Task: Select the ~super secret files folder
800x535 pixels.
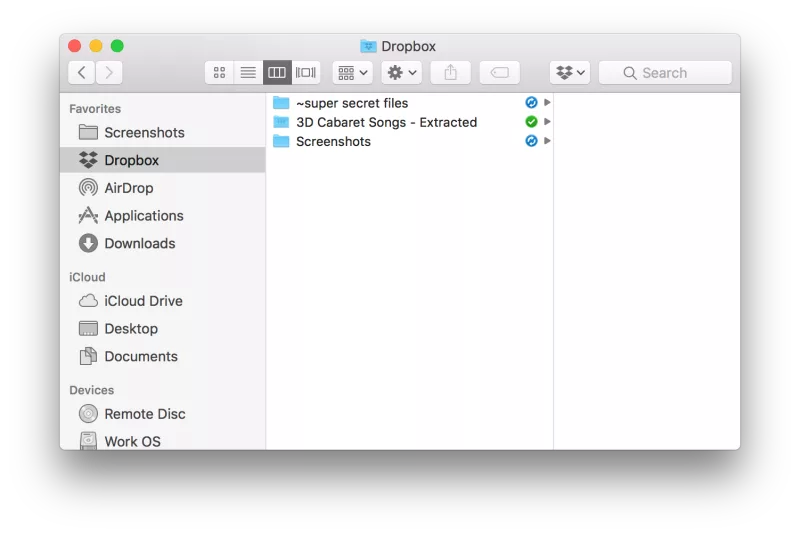Action: [412, 103]
